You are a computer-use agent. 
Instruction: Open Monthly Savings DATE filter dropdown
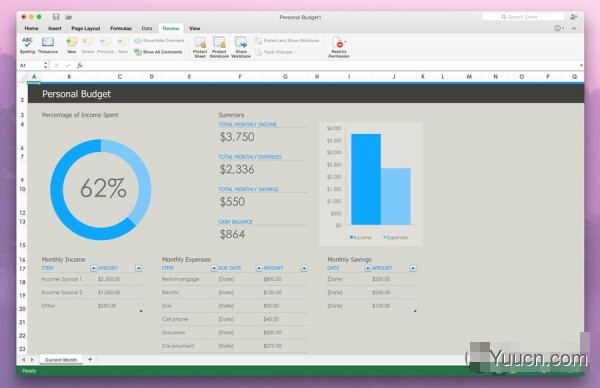pyautogui.click(x=368, y=269)
